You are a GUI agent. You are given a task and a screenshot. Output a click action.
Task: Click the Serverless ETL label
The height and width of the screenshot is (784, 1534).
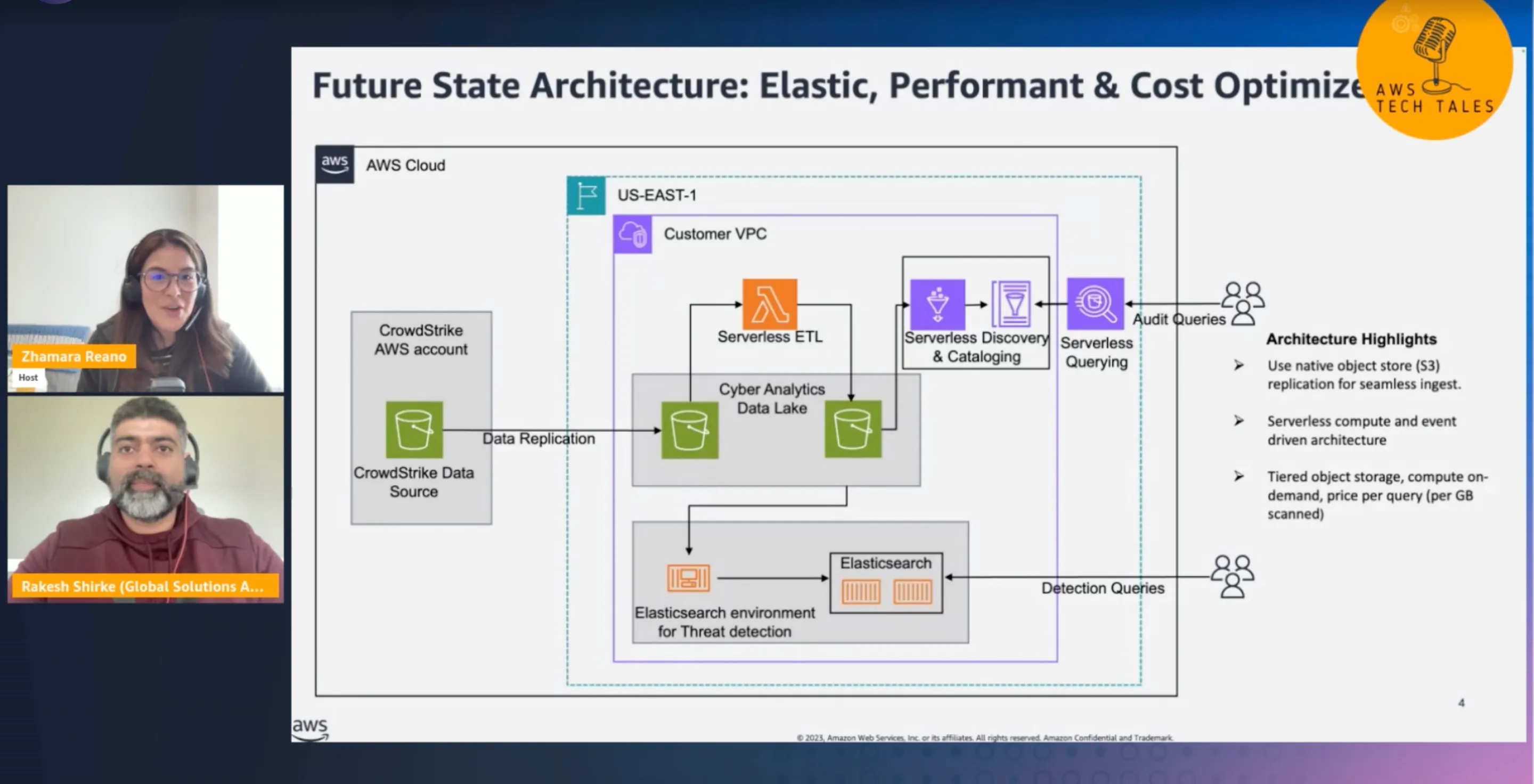(x=770, y=336)
